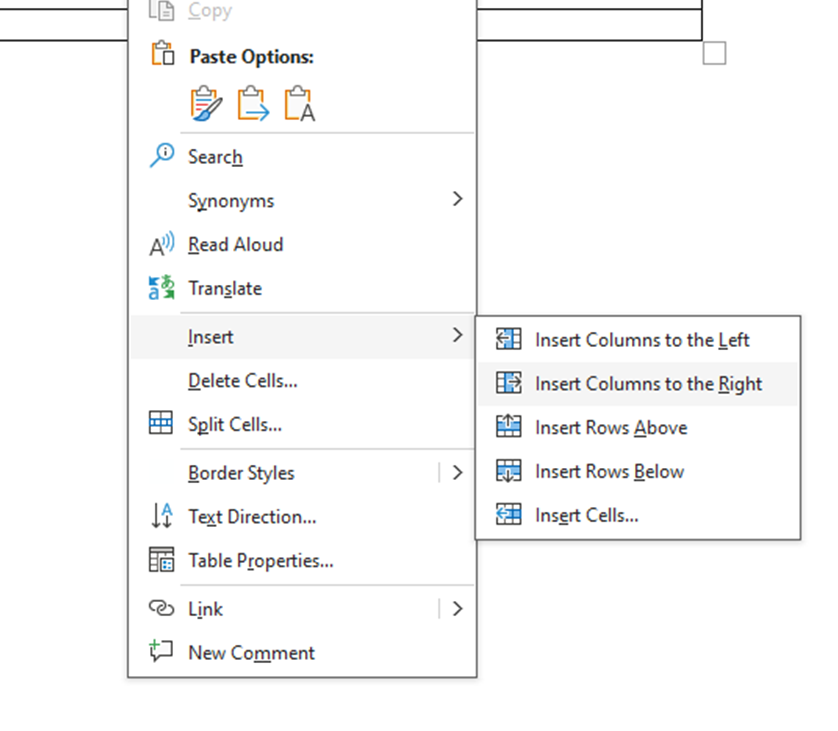
Task: Select Translate in the context menu
Action: coord(302,288)
